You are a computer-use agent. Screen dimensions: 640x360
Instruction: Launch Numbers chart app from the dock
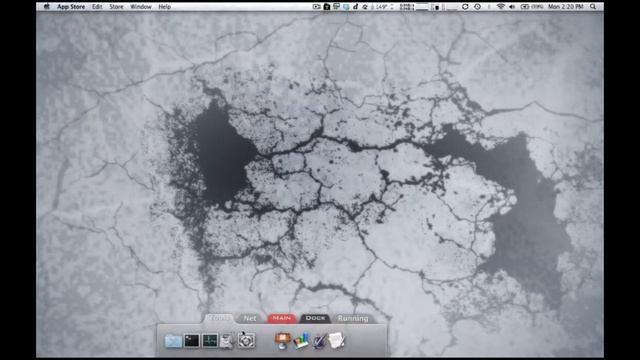301,341
